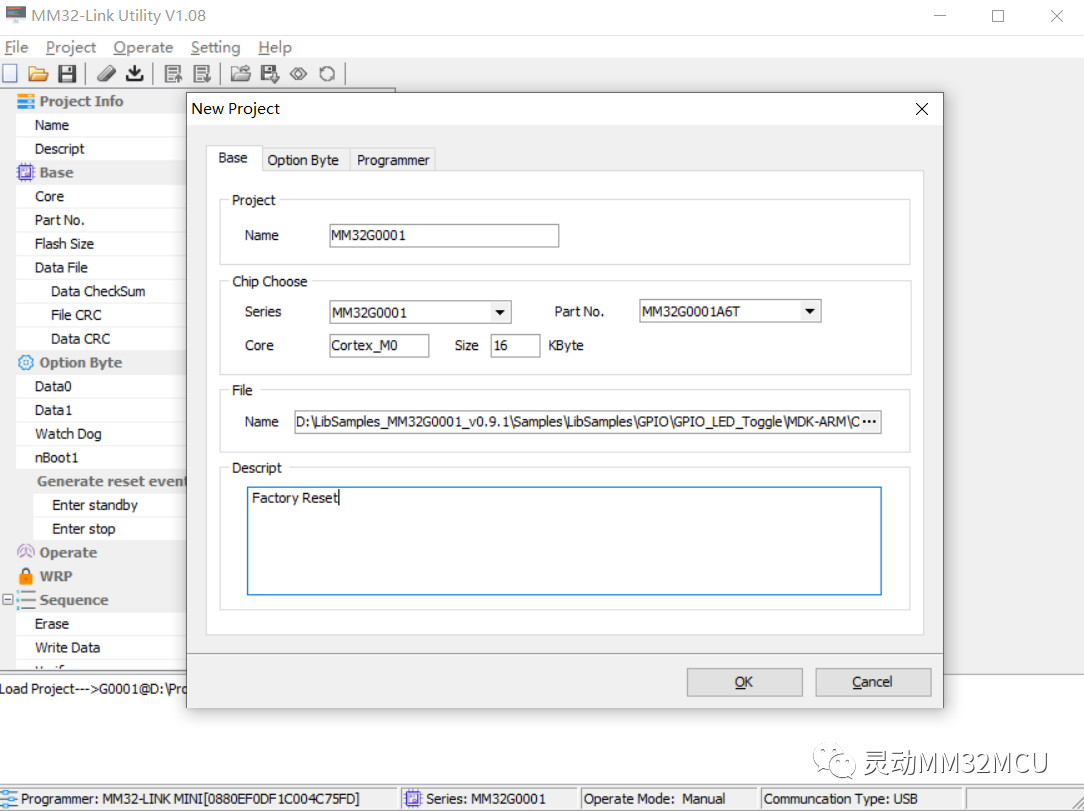Click the New Project toolbar icon
This screenshot has height=811, width=1084.
coord(10,73)
